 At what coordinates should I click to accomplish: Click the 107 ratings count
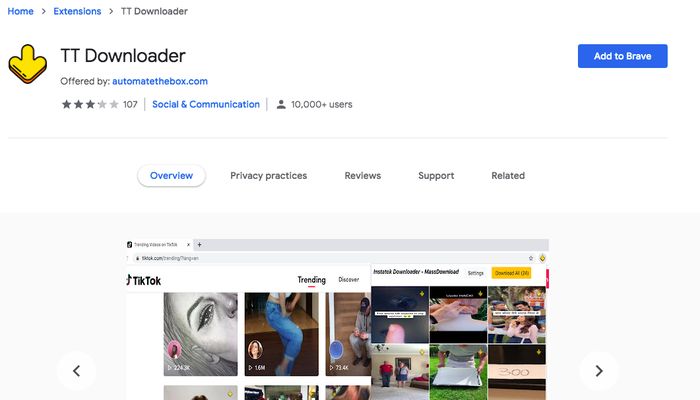[130, 104]
